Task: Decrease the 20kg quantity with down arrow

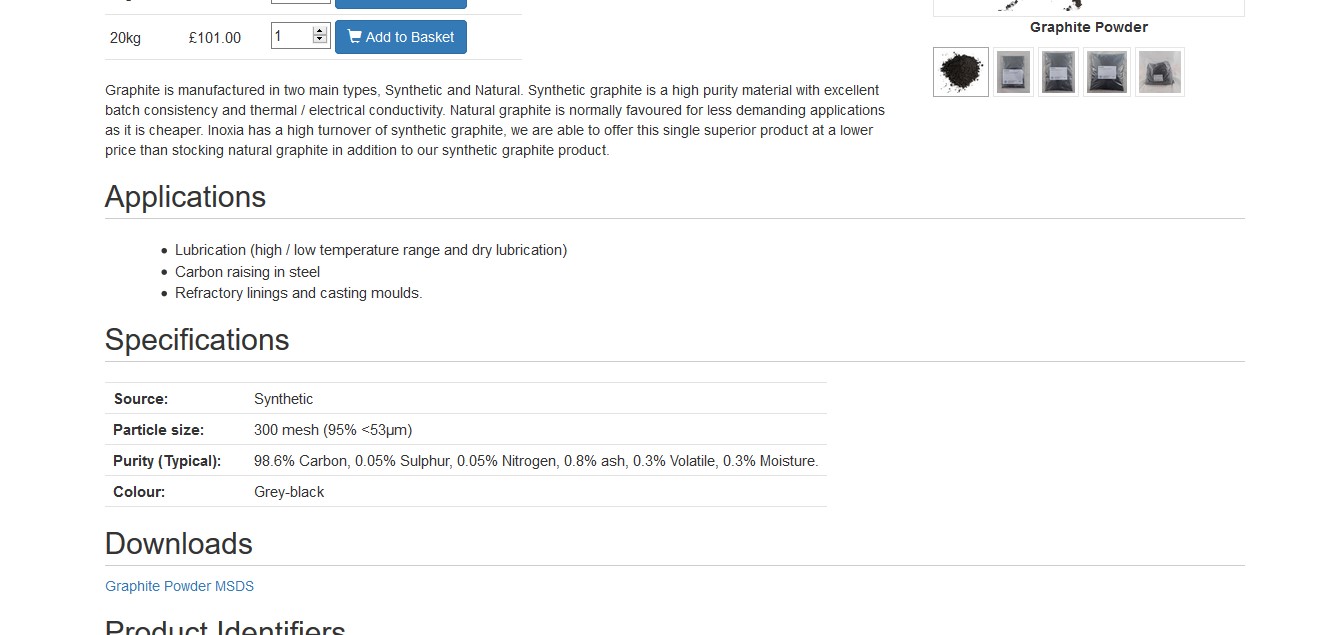Action: pyautogui.click(x=320, y=41)
